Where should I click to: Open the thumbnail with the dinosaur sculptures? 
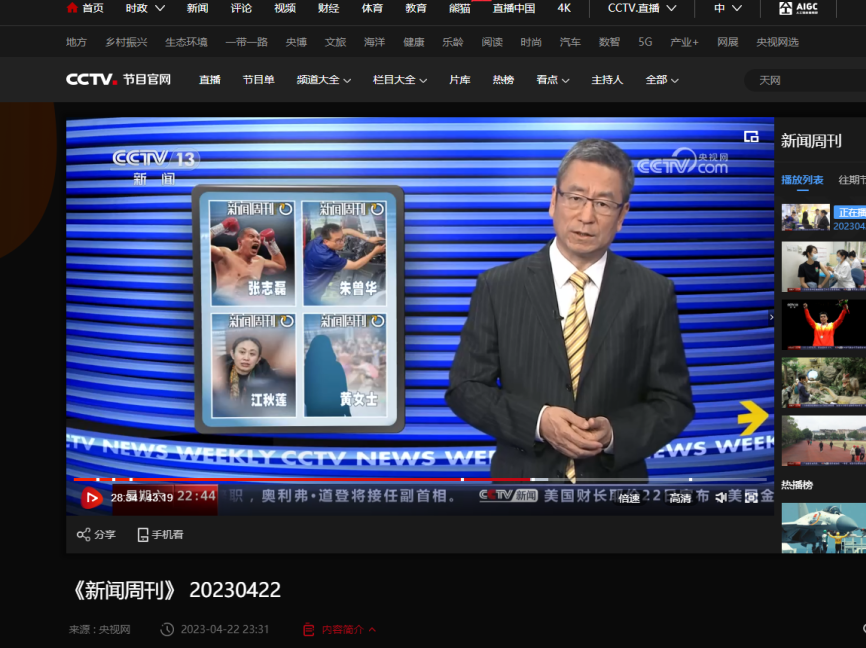click(823, 382)
